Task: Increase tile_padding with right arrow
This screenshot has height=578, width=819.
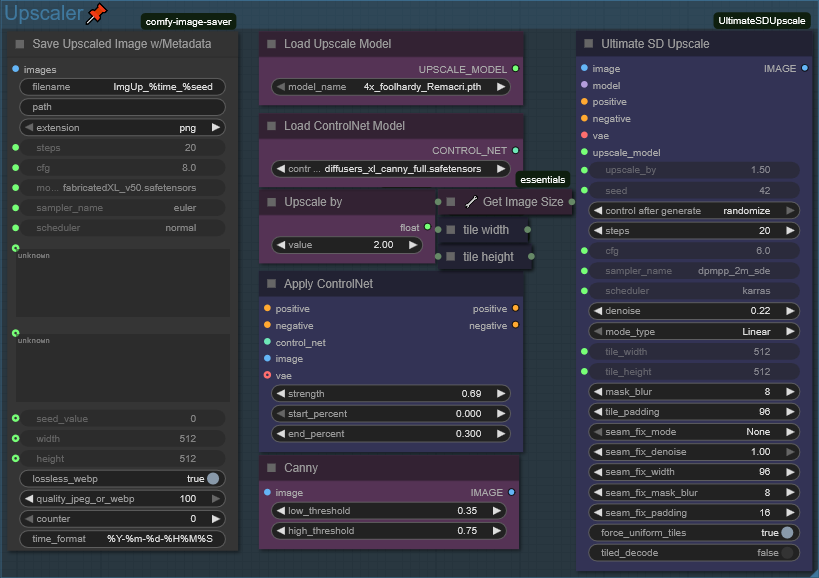Action: 790,411
